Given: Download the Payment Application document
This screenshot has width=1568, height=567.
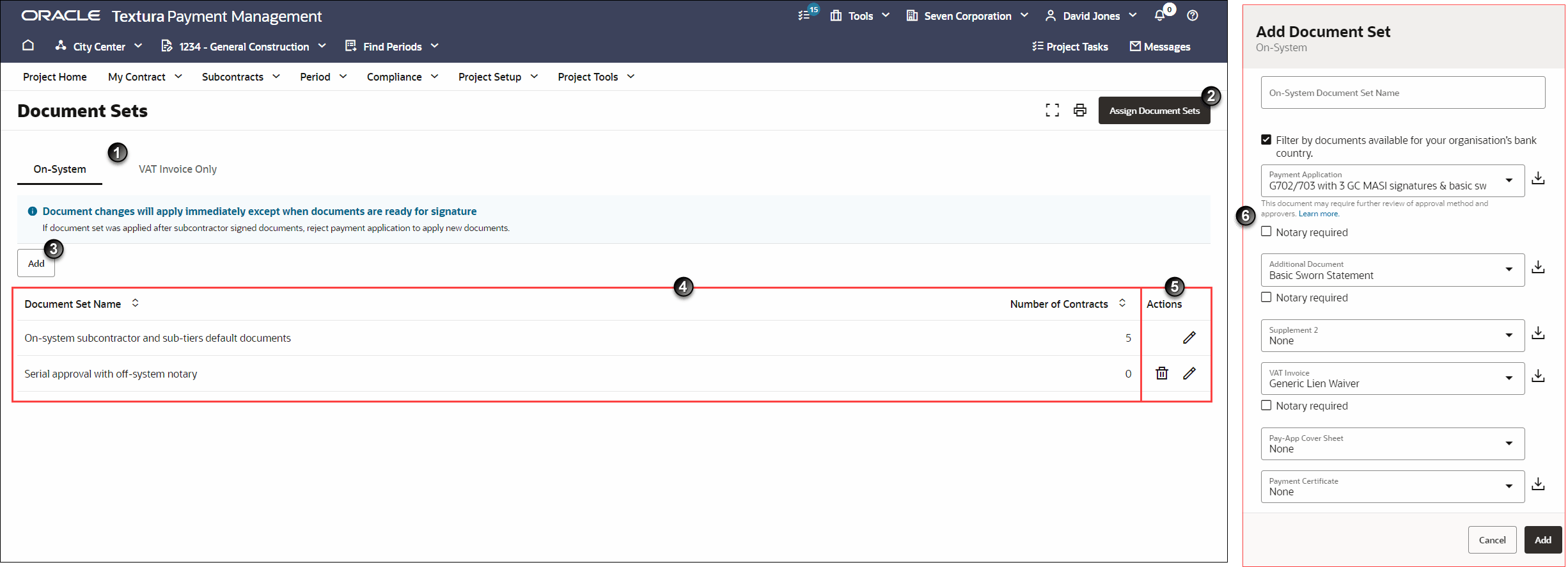Looking at the screenshot, I should [1538, 179].
